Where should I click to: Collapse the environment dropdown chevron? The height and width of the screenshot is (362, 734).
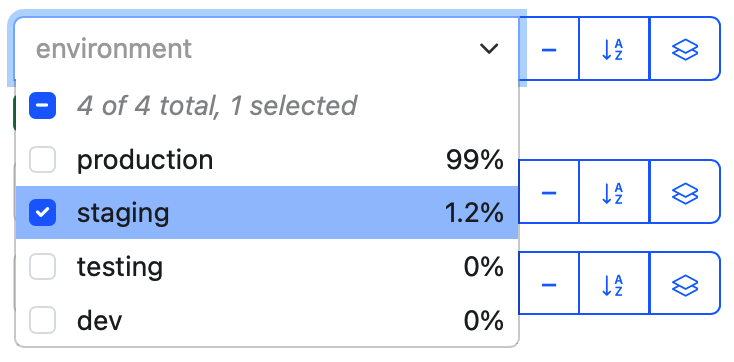[x=489, y=49]
